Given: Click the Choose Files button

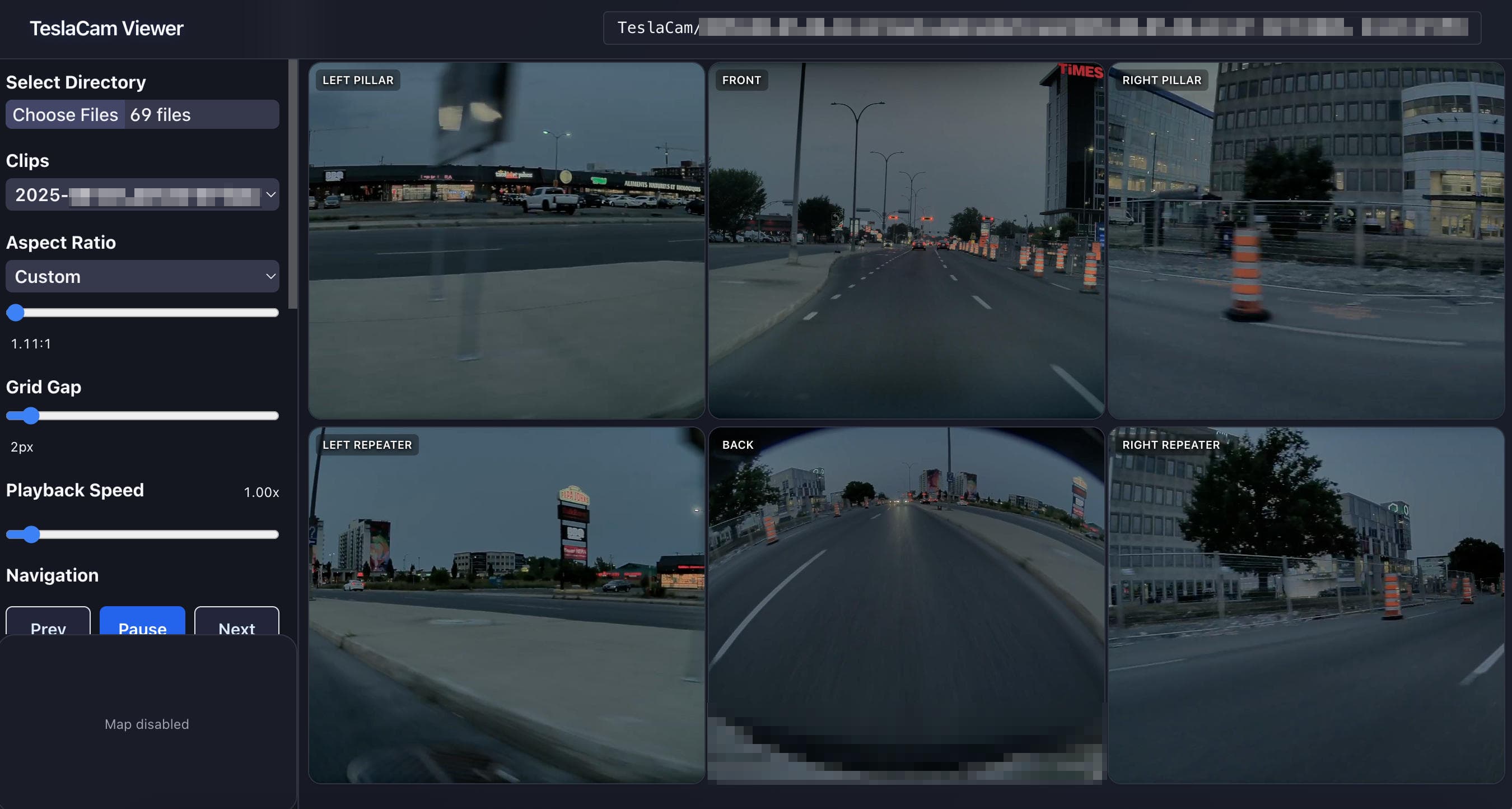Looking at the screenshot, I should pyautogui.click(x=64, y=114).
